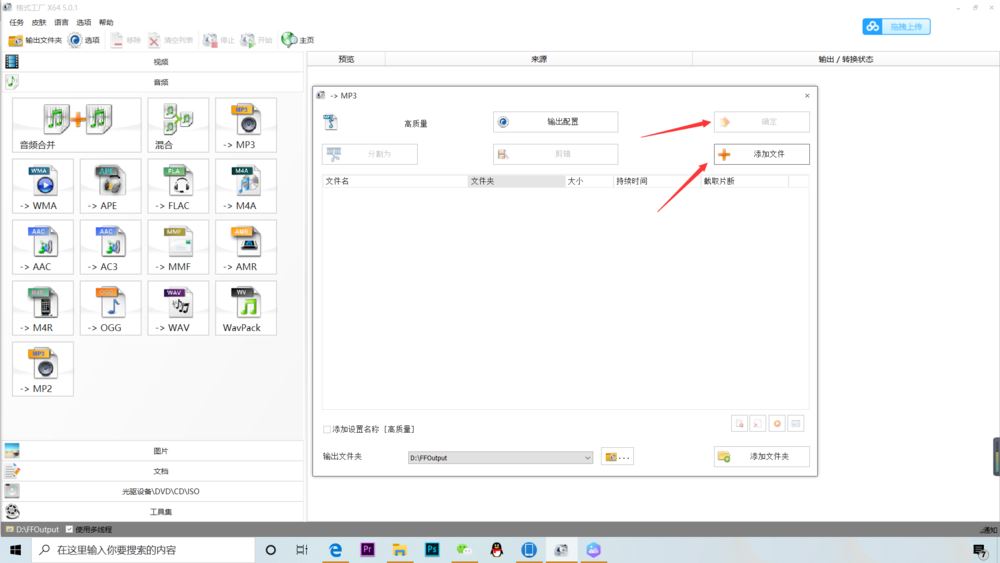Viewport: 1000px width, 563px height.
Task: Click the 开始 start toolbar button
Action: pyautogui.click(x=256, y=40)
